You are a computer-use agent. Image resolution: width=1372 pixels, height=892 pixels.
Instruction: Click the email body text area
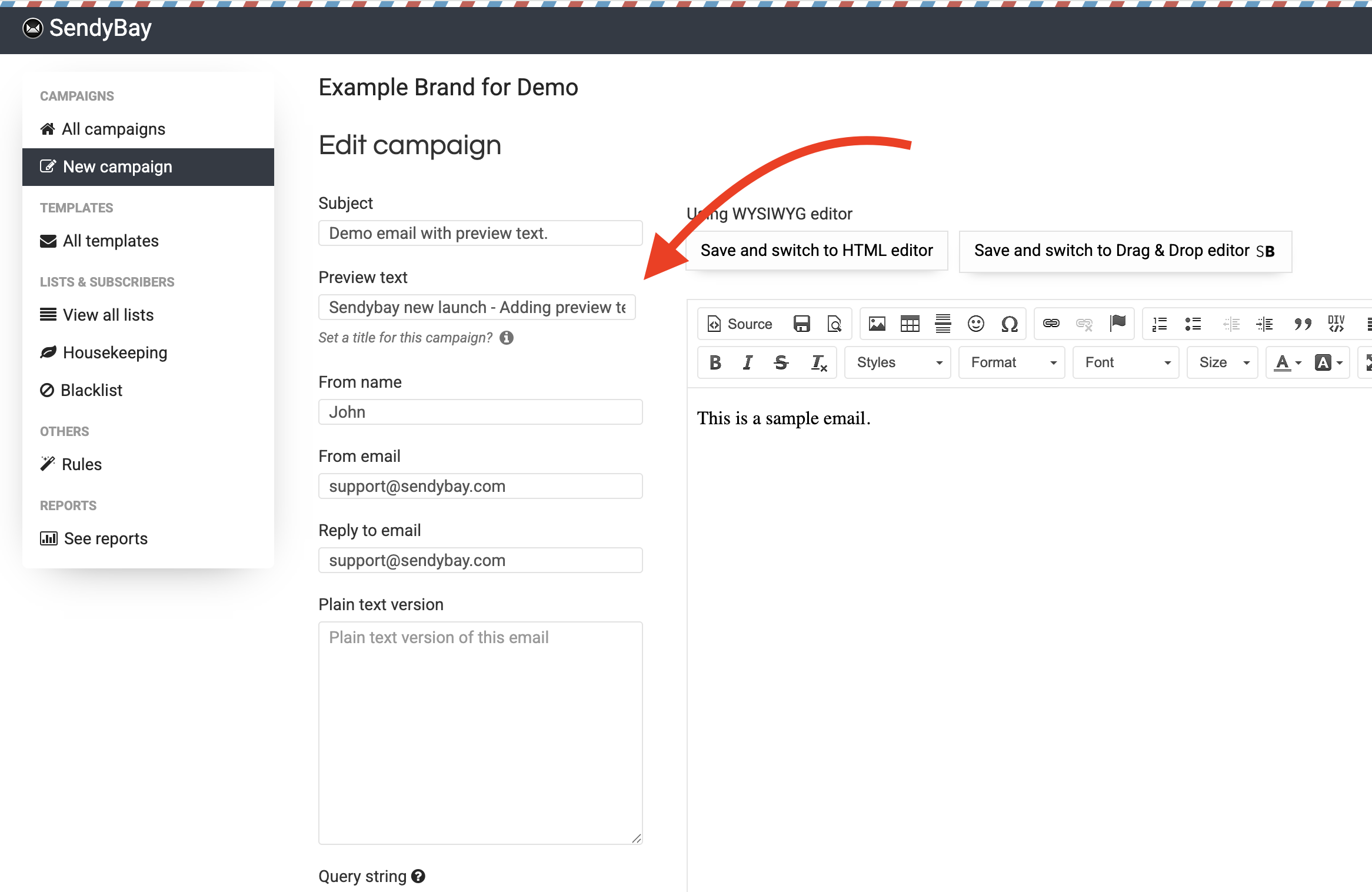pyautogui.click(x=1029, y=639)
